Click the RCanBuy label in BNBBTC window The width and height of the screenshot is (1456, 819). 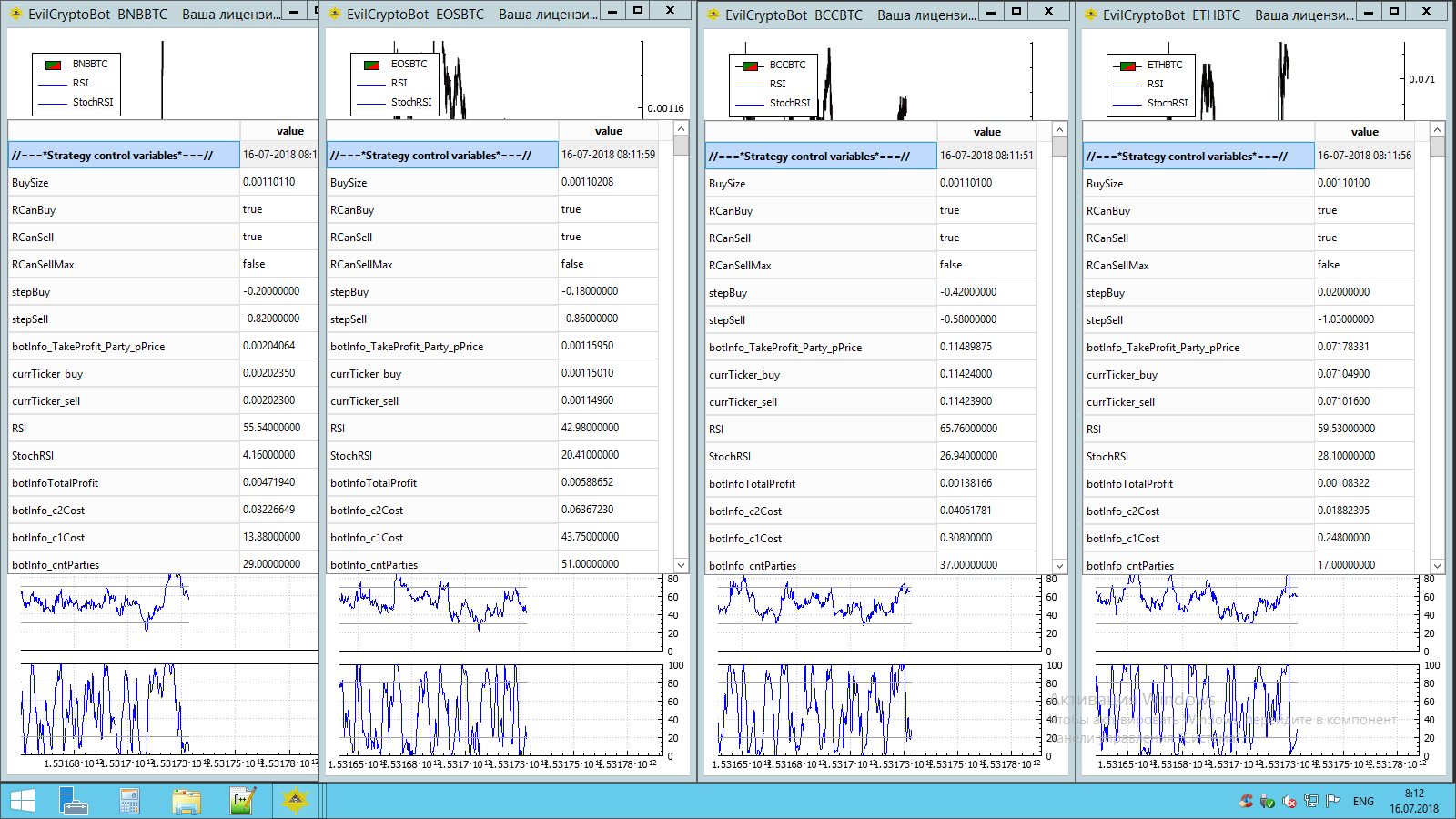[x=34, y=210]
